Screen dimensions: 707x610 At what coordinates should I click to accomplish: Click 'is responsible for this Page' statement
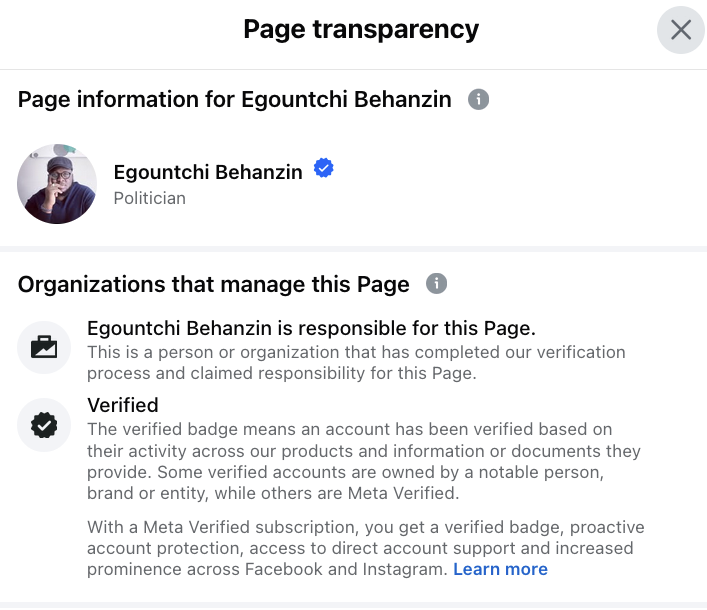click(x=312, y=329)
